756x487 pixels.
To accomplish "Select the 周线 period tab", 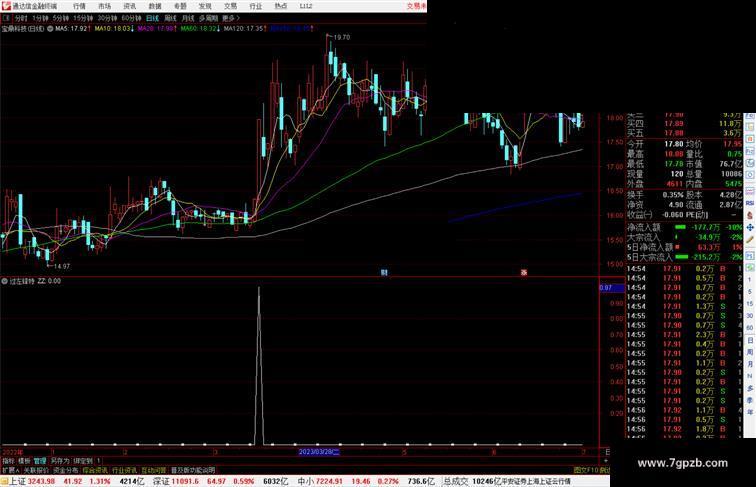I will (x=170, y=18).
